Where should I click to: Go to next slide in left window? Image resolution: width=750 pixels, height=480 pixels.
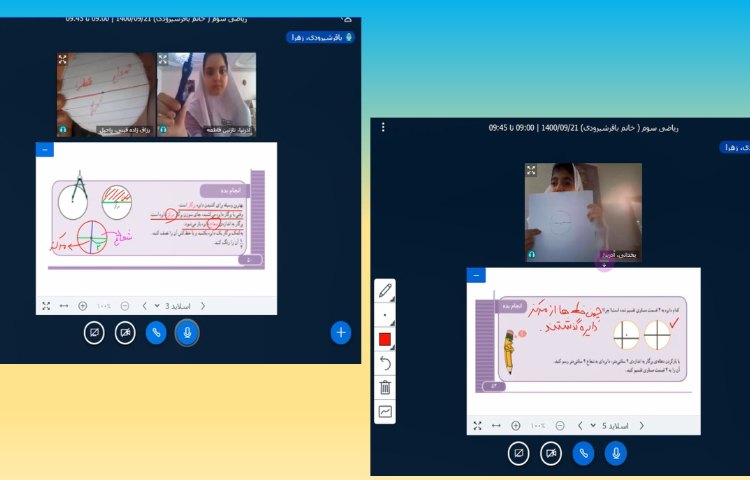203,306
